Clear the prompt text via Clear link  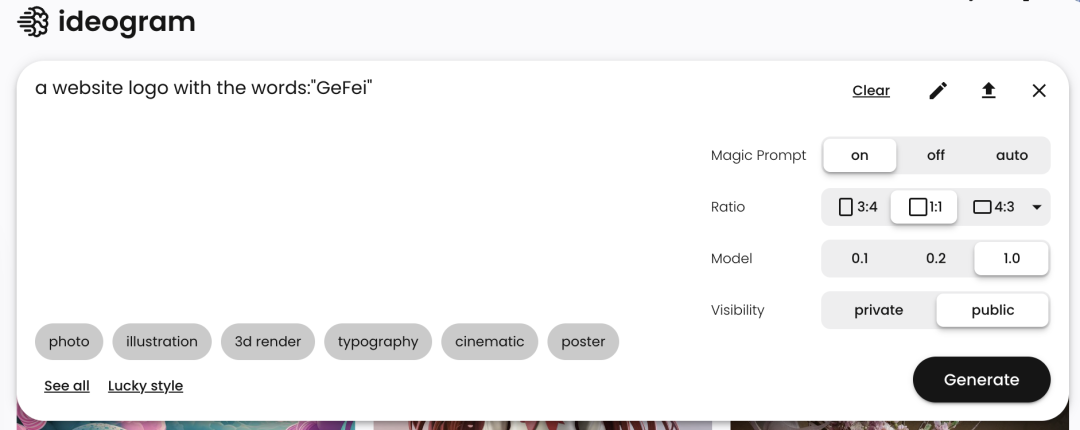(870, 91)
